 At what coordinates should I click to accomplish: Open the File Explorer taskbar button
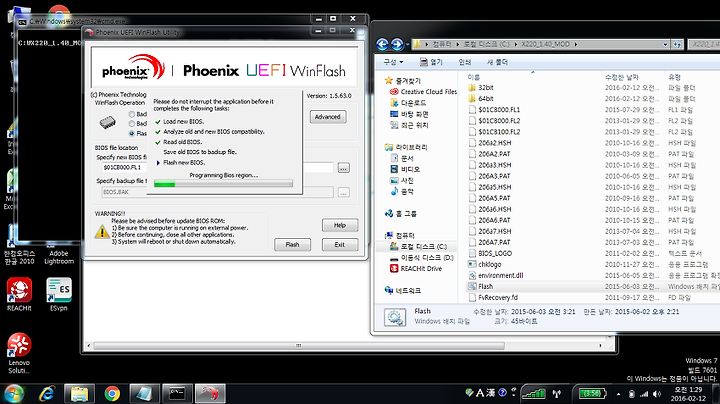pos(79,394)
